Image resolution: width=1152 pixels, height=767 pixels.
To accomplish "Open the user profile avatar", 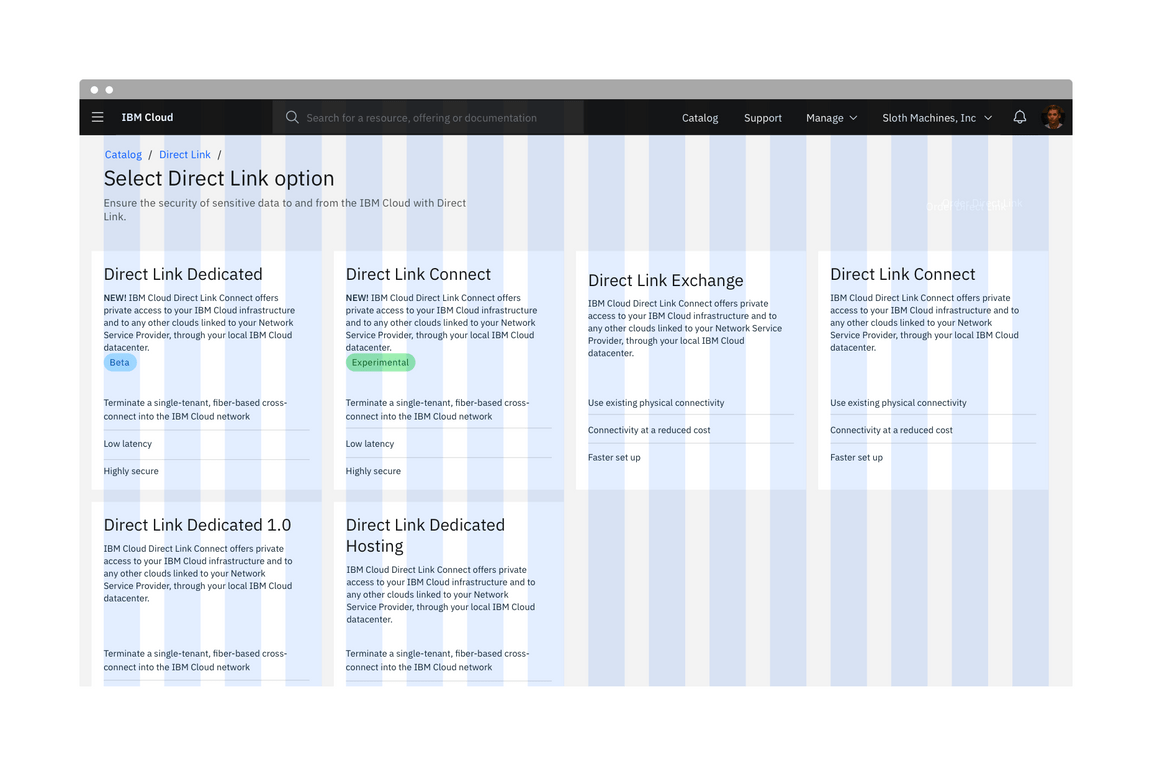I will point(1053,118).
